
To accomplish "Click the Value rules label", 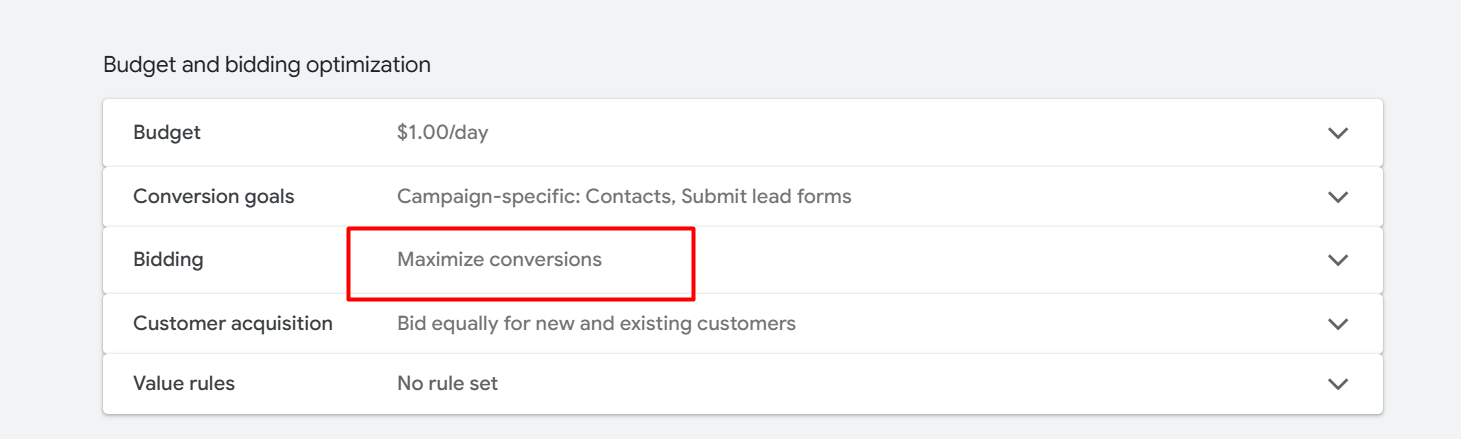I will pyautogui.click(x=184, y=384).
